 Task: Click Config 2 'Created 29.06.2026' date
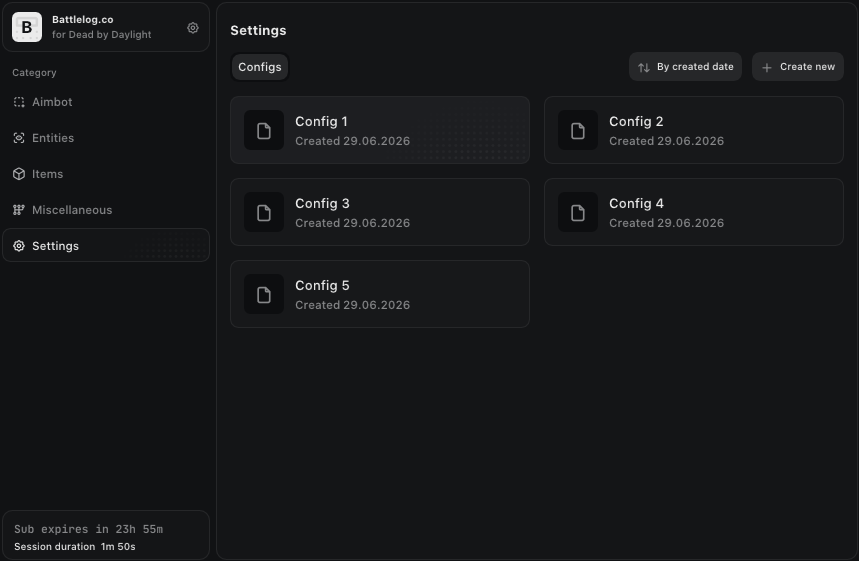pyautogui.click(x=666, y=141)
